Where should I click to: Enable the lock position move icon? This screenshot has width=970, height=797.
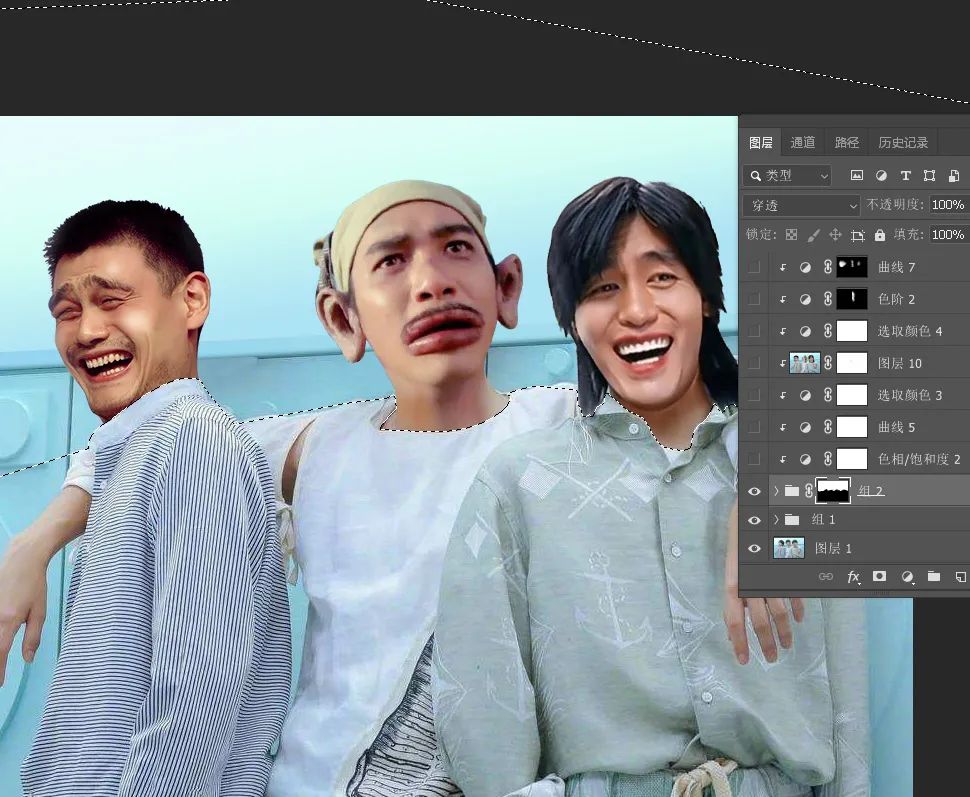point(835,235)
